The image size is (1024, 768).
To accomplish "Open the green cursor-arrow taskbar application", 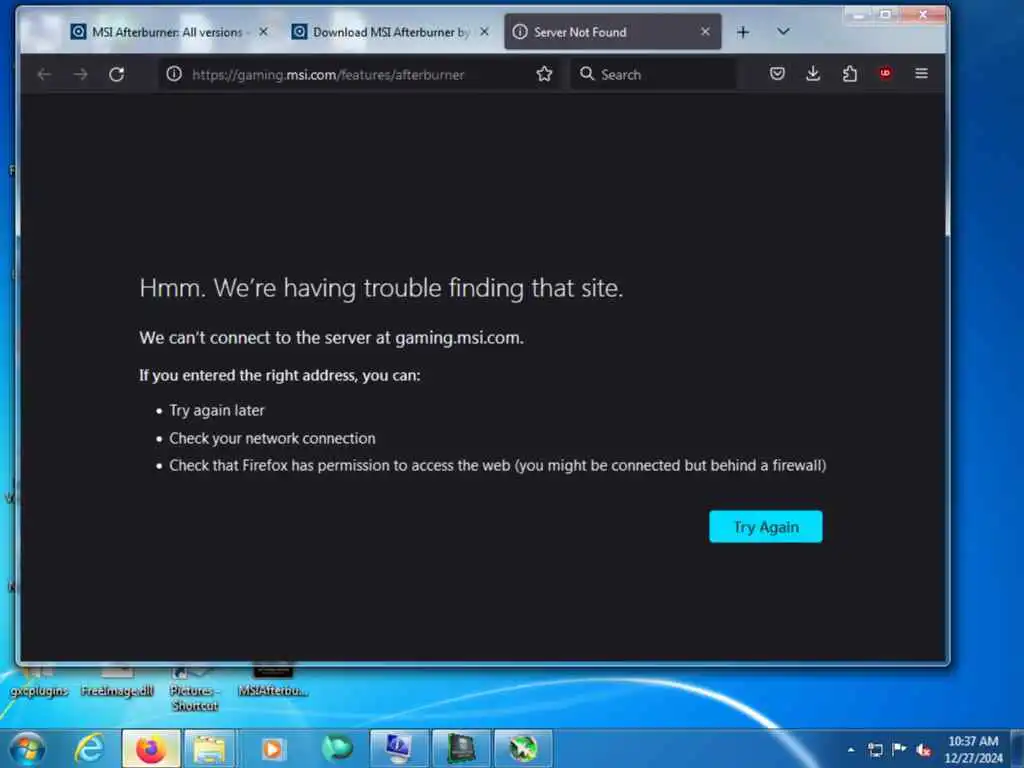I will [523, 748].
